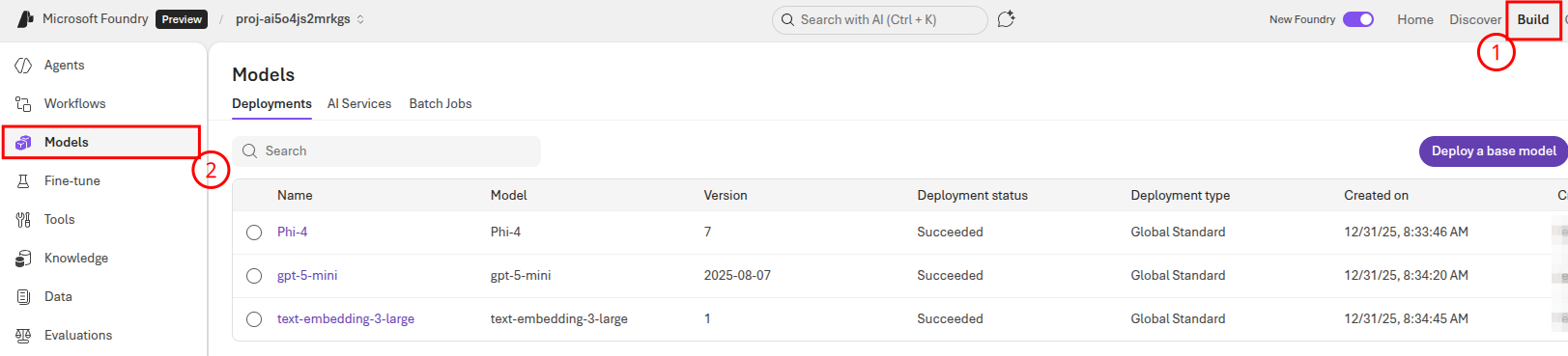Viewport: 1568px width, 356px height.
Task: Go to the Home nav item
Action: point(1415,19)
